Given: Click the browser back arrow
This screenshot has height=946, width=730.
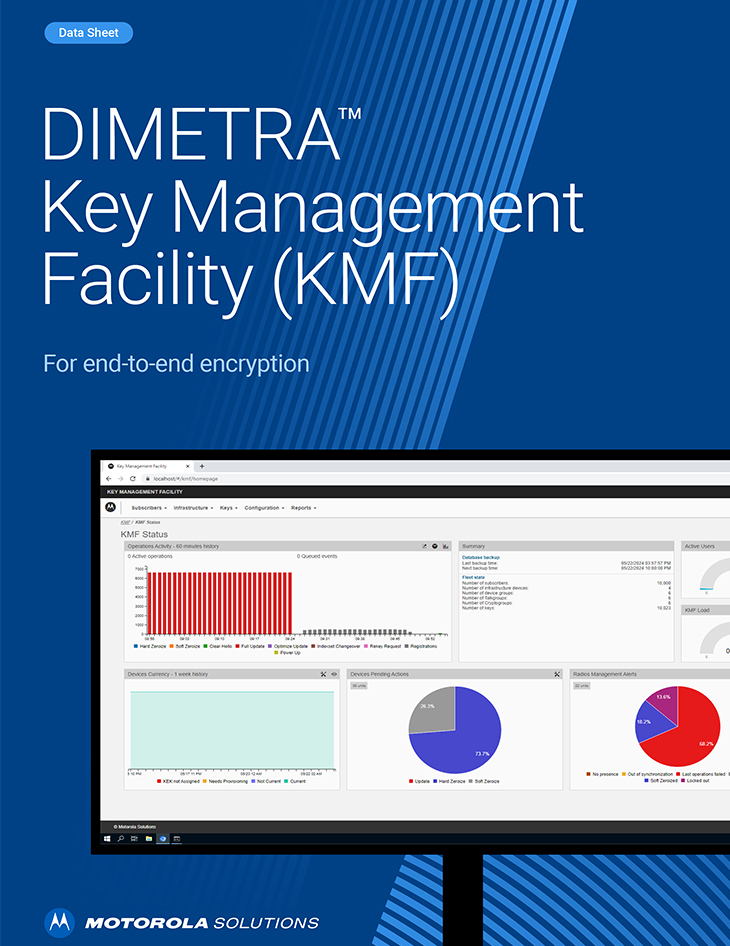Looking at the screenshot, I should (109, 478).
